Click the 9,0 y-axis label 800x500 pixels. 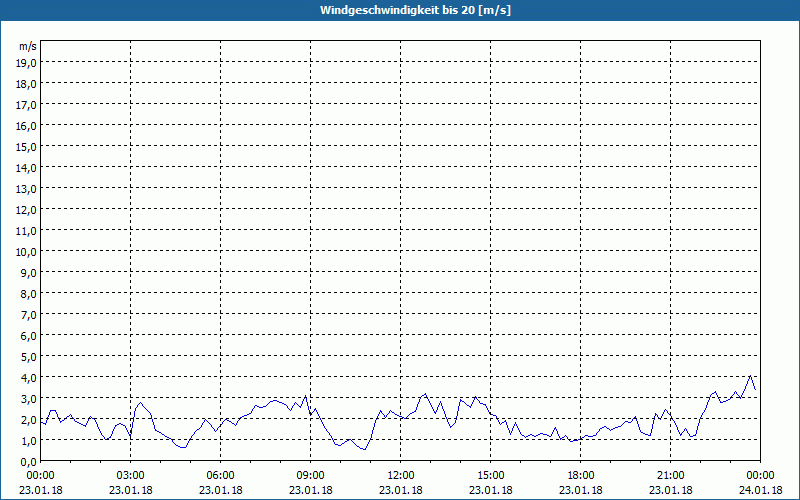pos(28,272)
